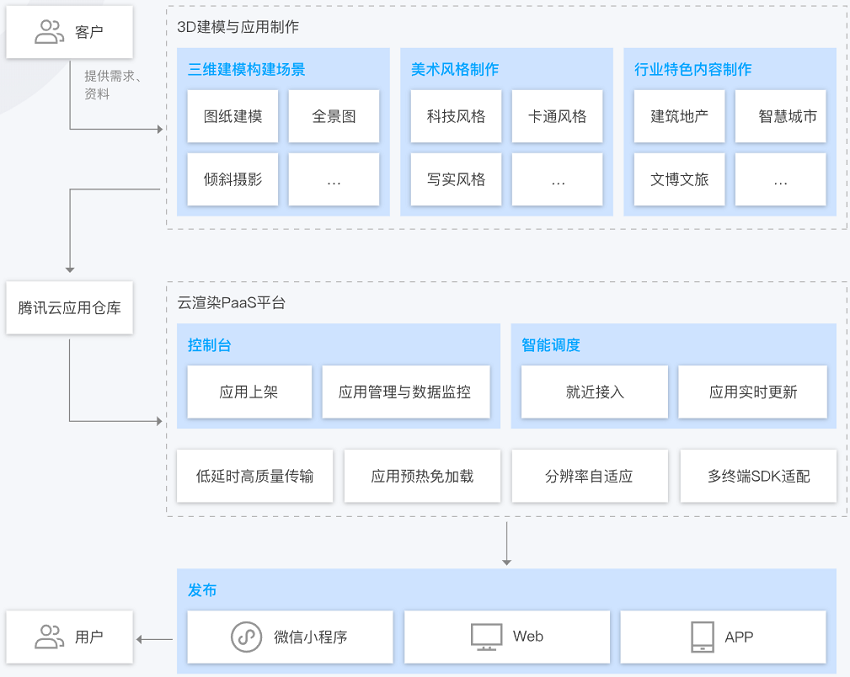Choose the 分辨率自适应 card

click(x=590, y=476)
